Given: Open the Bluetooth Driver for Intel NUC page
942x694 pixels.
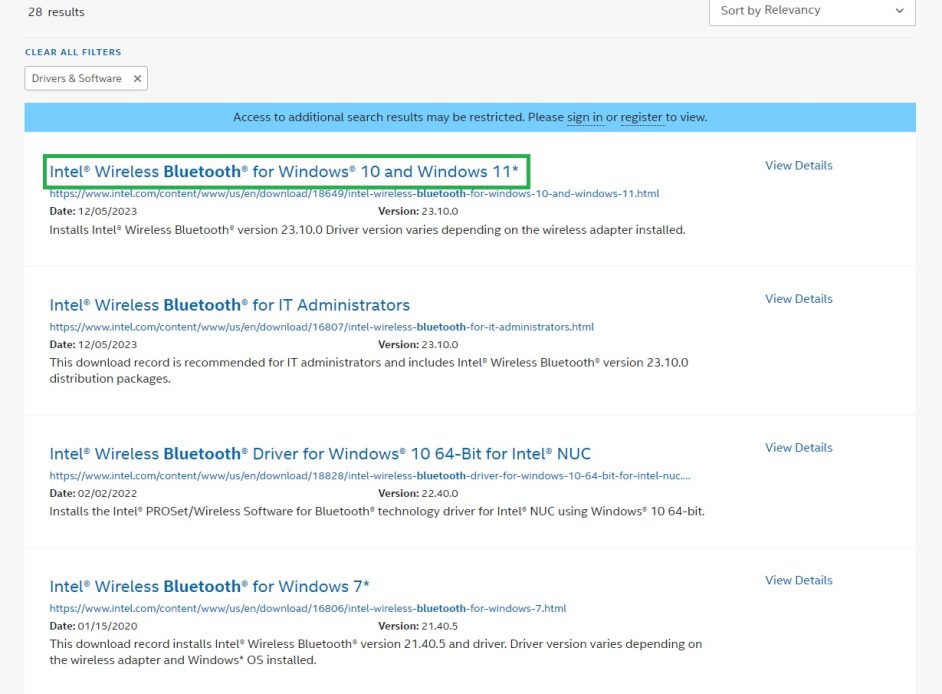Looking at the screenshot, I should point(320,454).
